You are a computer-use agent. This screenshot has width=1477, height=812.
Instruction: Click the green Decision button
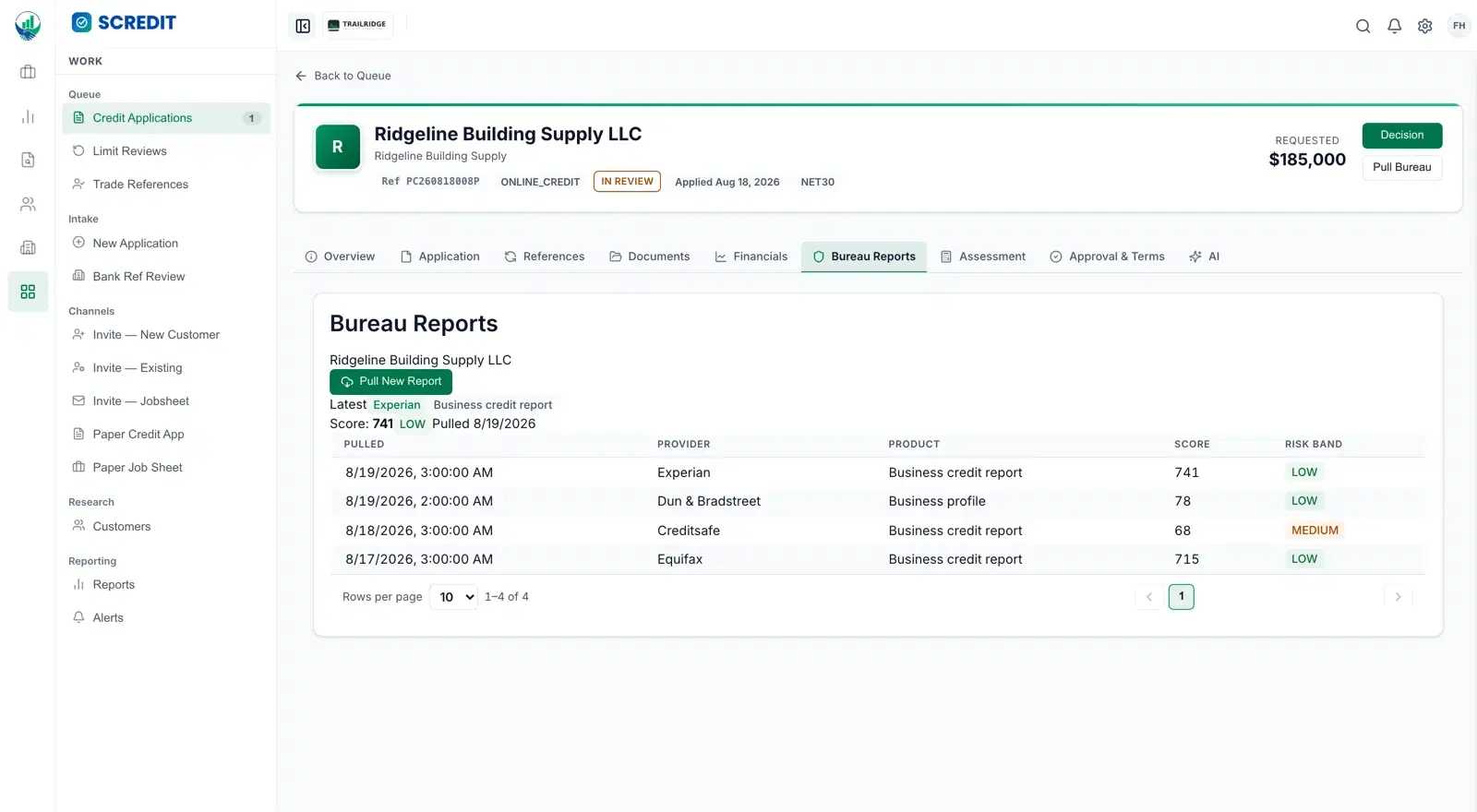pyautogui.click(x=1401, y=136)
